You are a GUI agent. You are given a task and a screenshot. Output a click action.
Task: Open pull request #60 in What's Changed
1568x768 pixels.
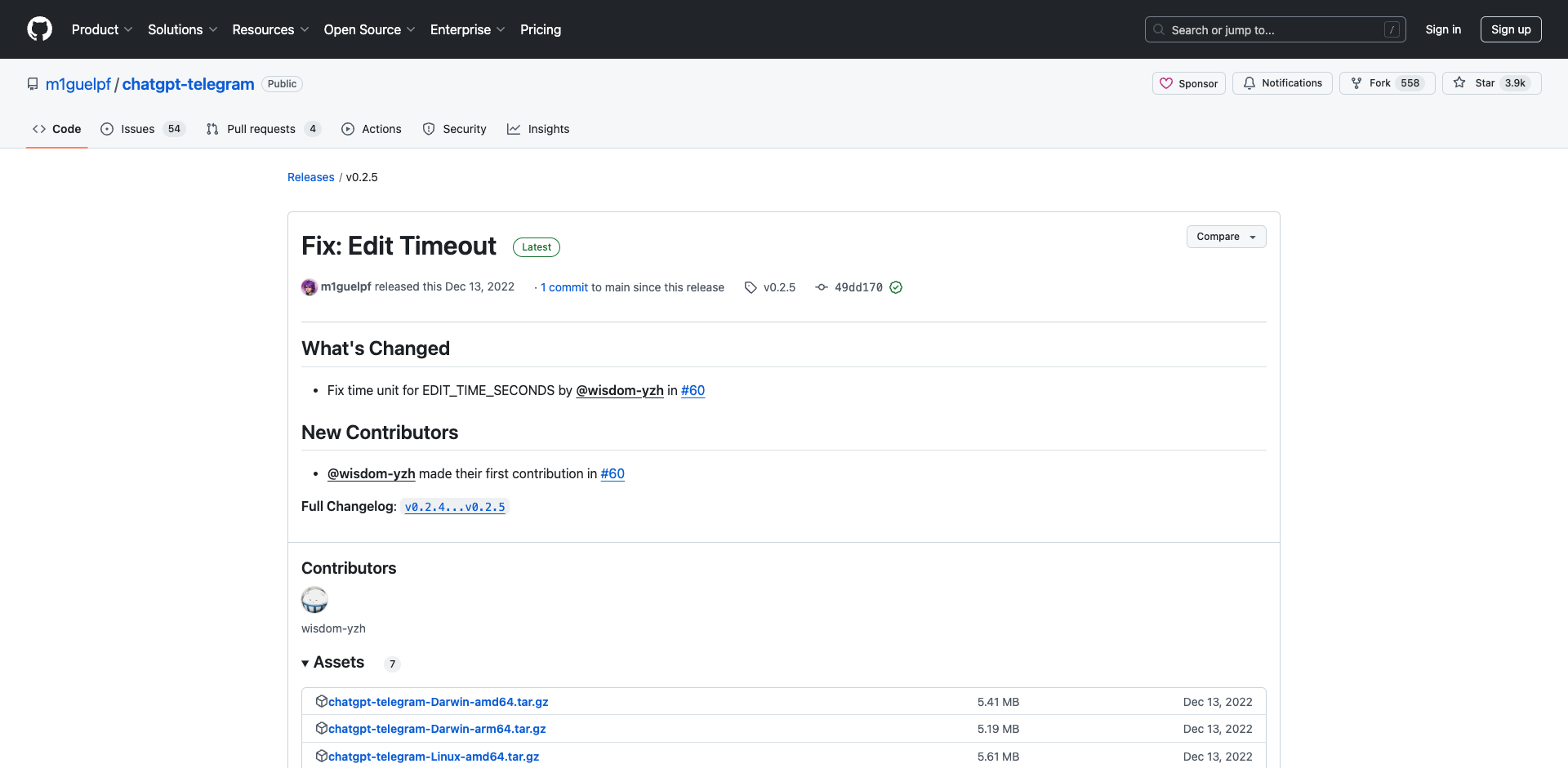[693, 390]
